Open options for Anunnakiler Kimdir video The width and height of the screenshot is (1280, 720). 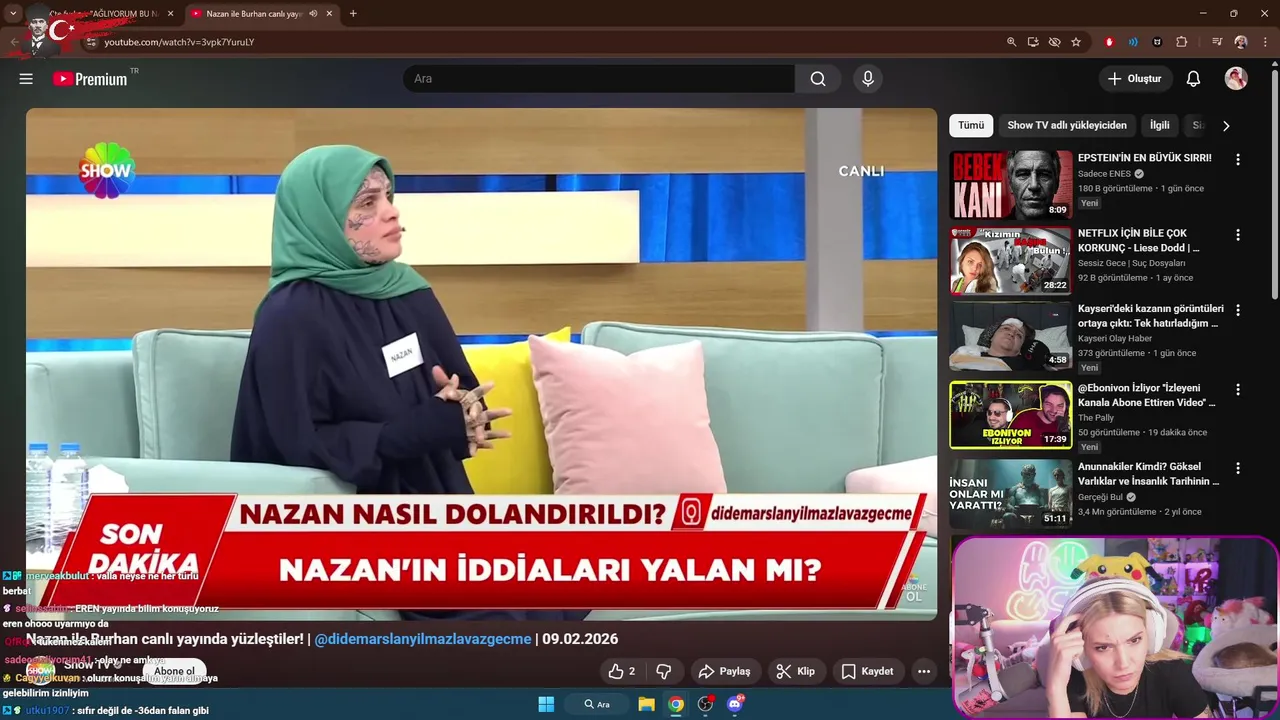(x=1238, y=468)
